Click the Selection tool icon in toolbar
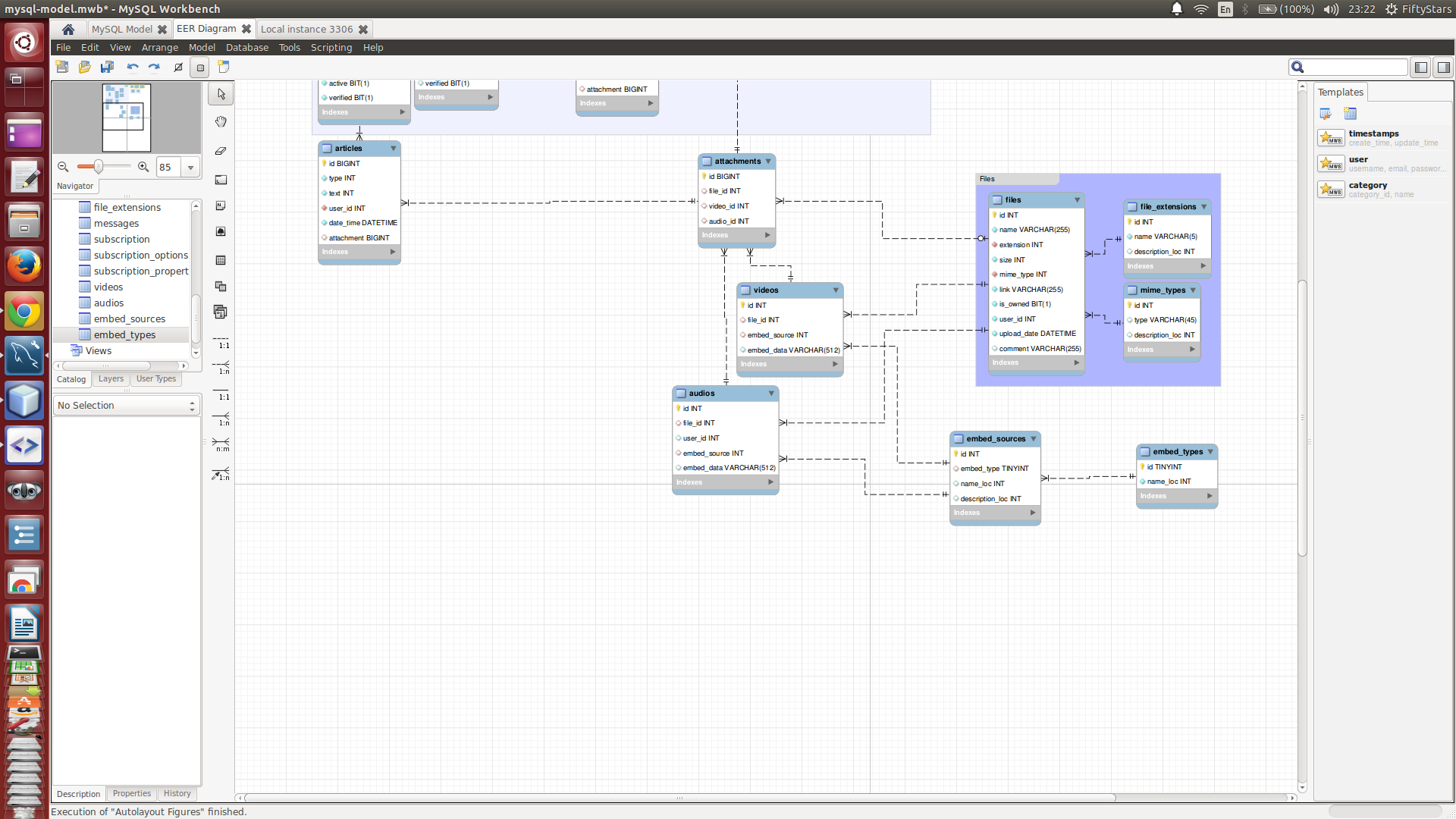This screenshot has height=819, width=1456. [x=221, y=93]
